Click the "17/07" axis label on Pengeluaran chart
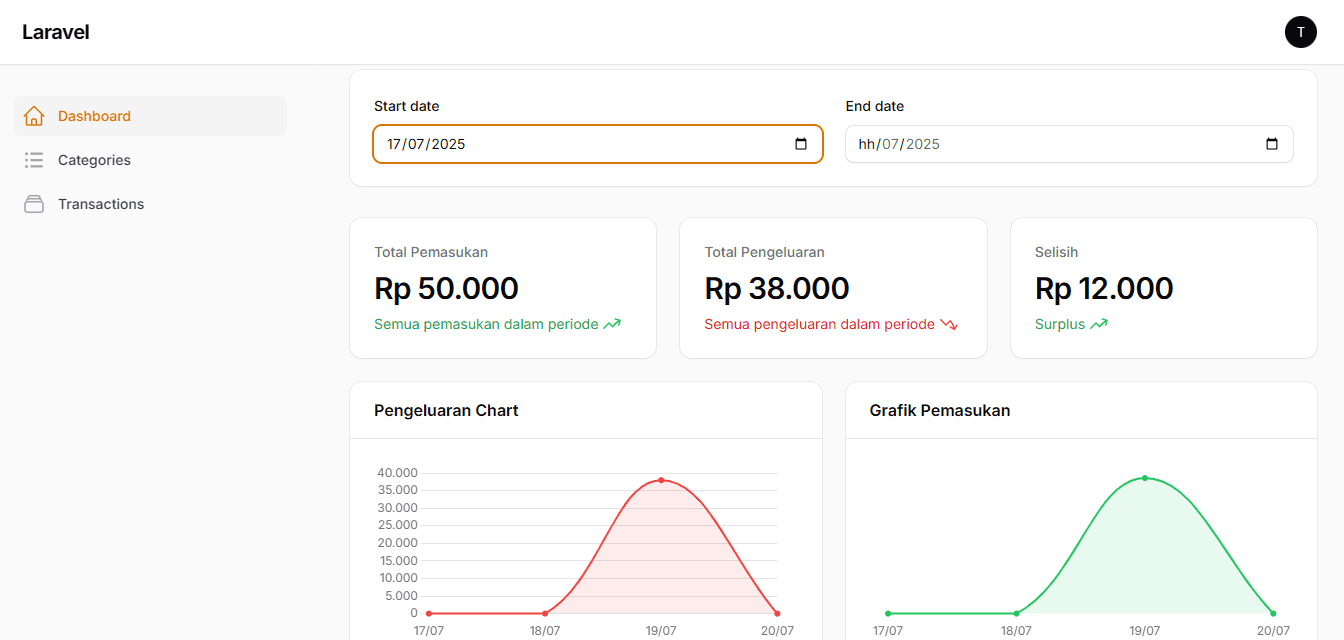Screen dimensions: 1344x640 coord(429,631)
